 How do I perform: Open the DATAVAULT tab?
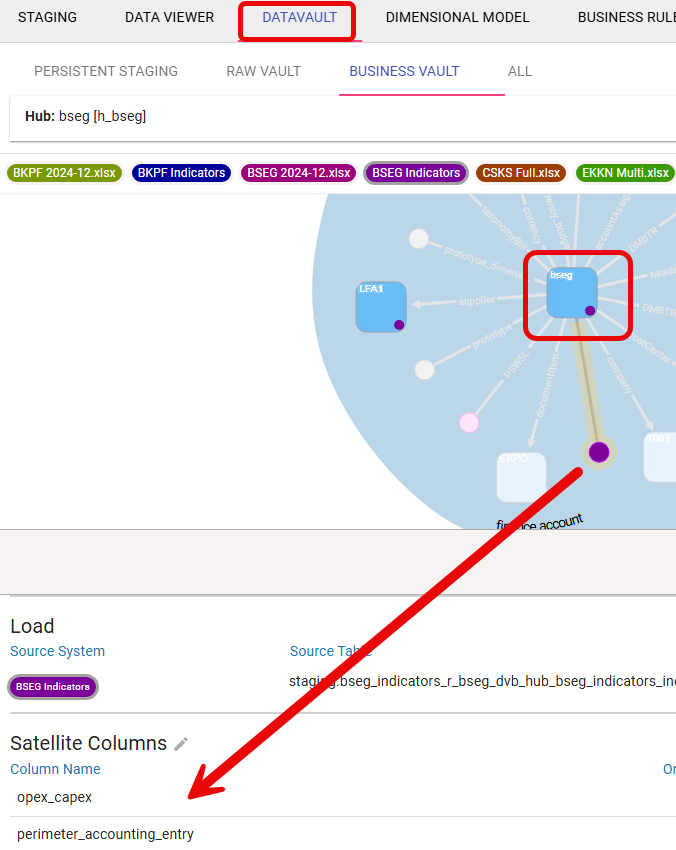point(299,17)
